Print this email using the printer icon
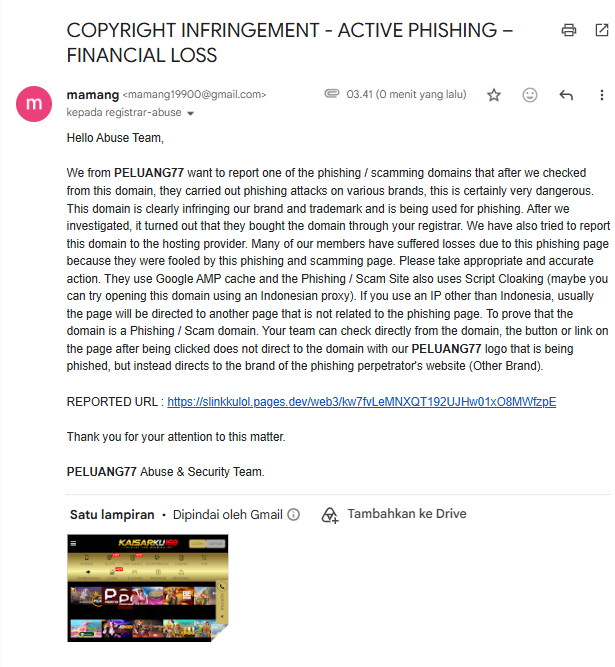 pyautogui.click(x=569, y=30)
